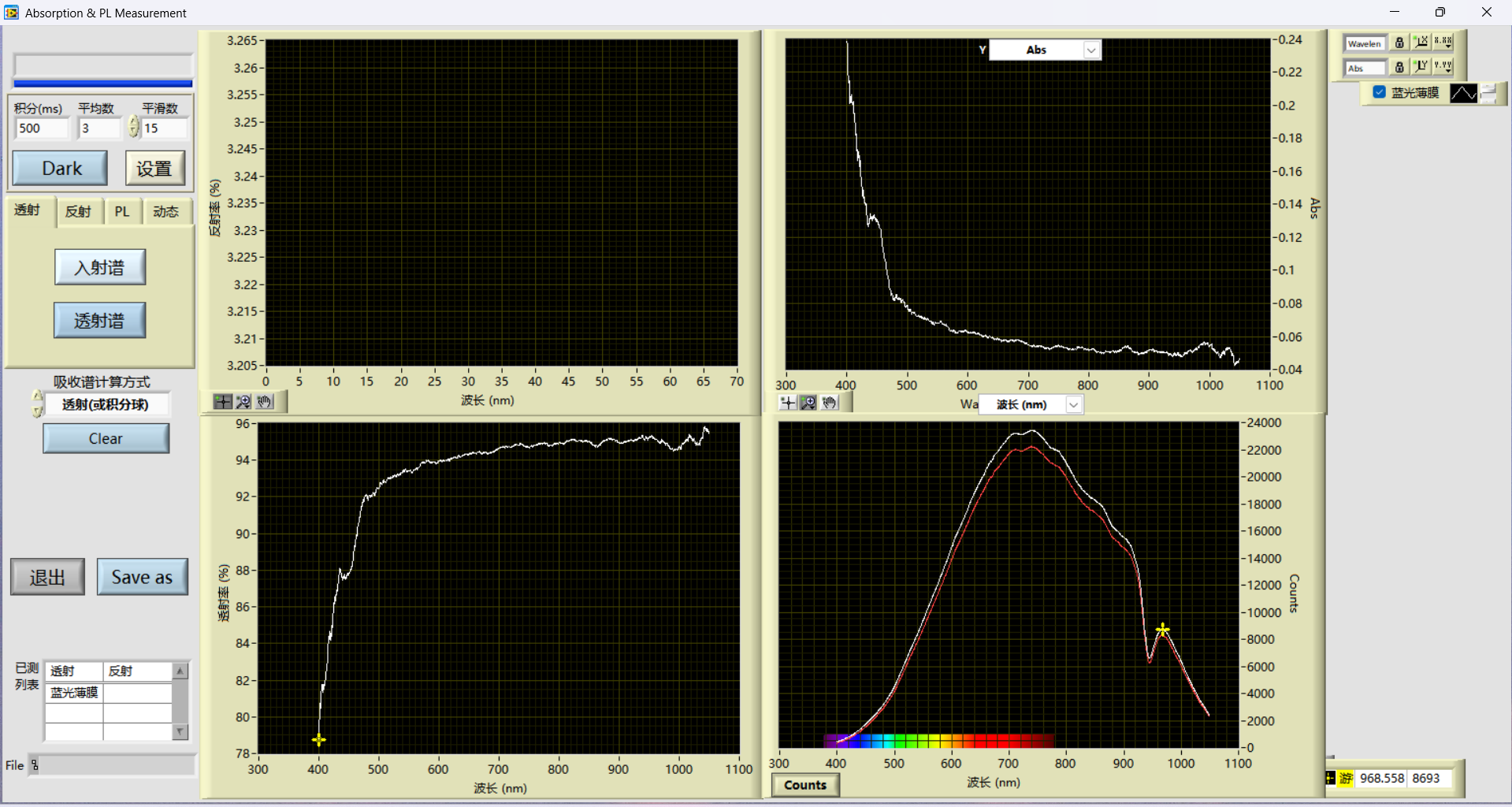1512x807 pixels.
Task: Uncheck the 蓝光薄膜 plot visibility checkbox
Action: 1379,92
